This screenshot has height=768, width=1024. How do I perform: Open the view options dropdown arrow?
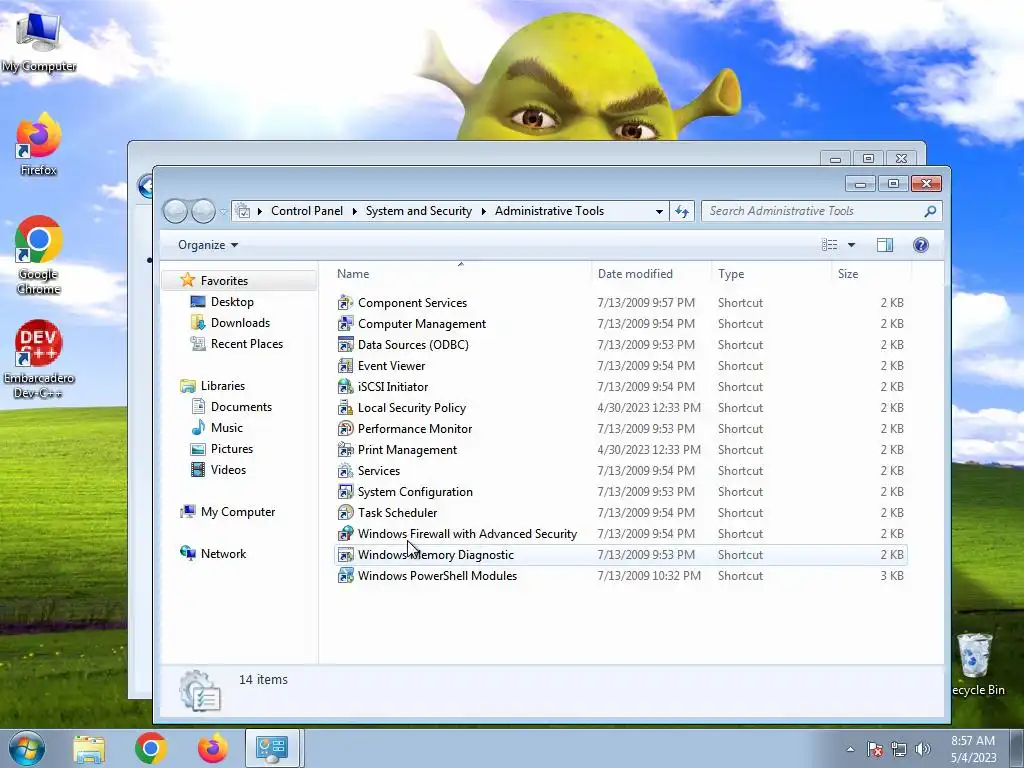click(852, 245)
